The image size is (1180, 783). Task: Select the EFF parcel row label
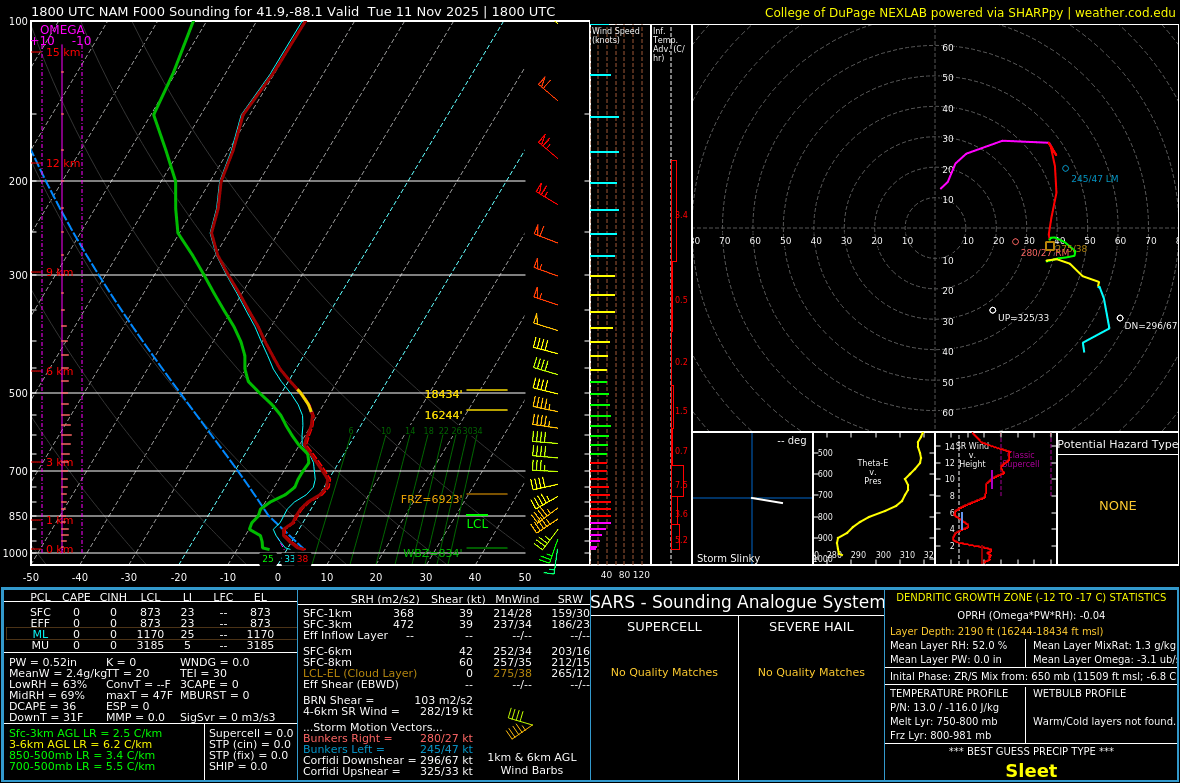40,623
